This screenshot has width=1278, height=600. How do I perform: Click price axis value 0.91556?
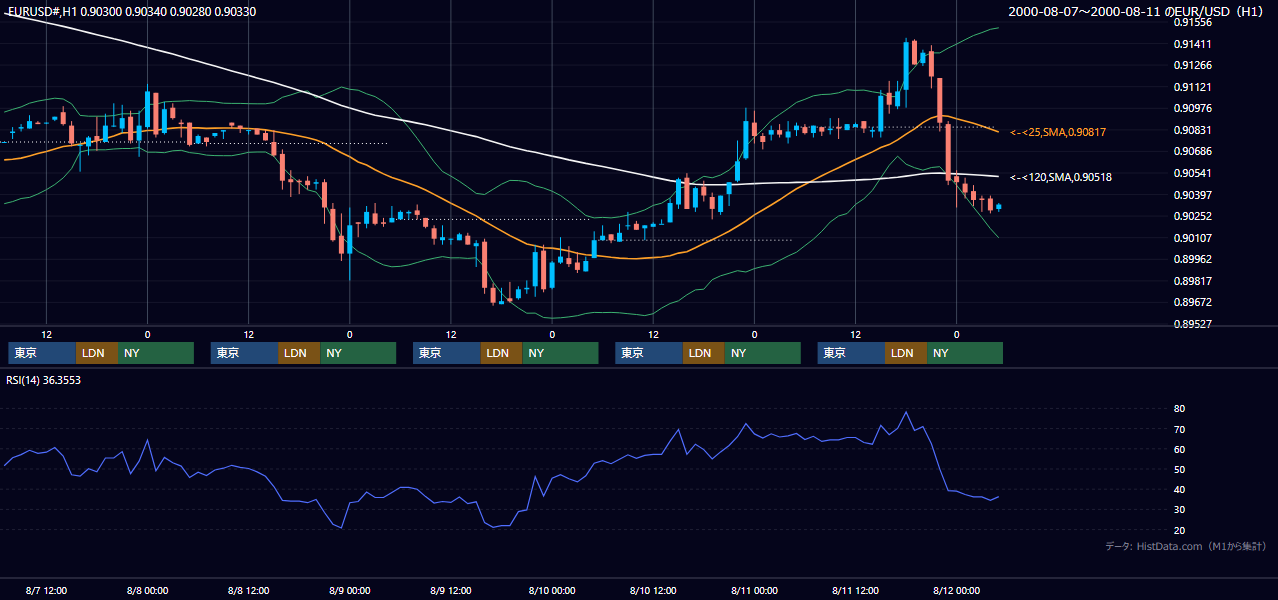(1193, 22)
